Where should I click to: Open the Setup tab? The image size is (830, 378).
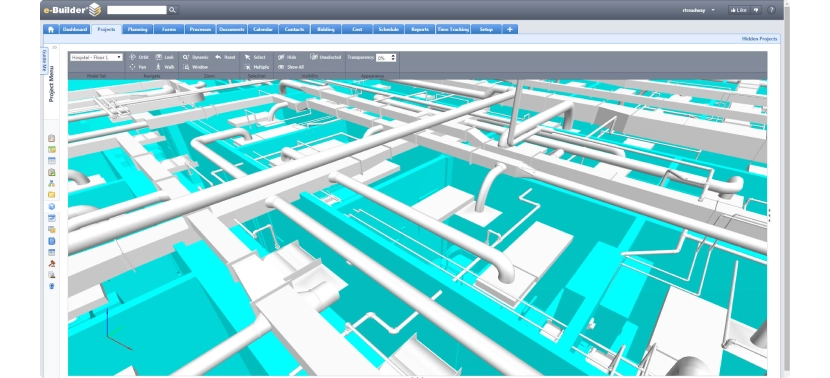tap(486, 30)
